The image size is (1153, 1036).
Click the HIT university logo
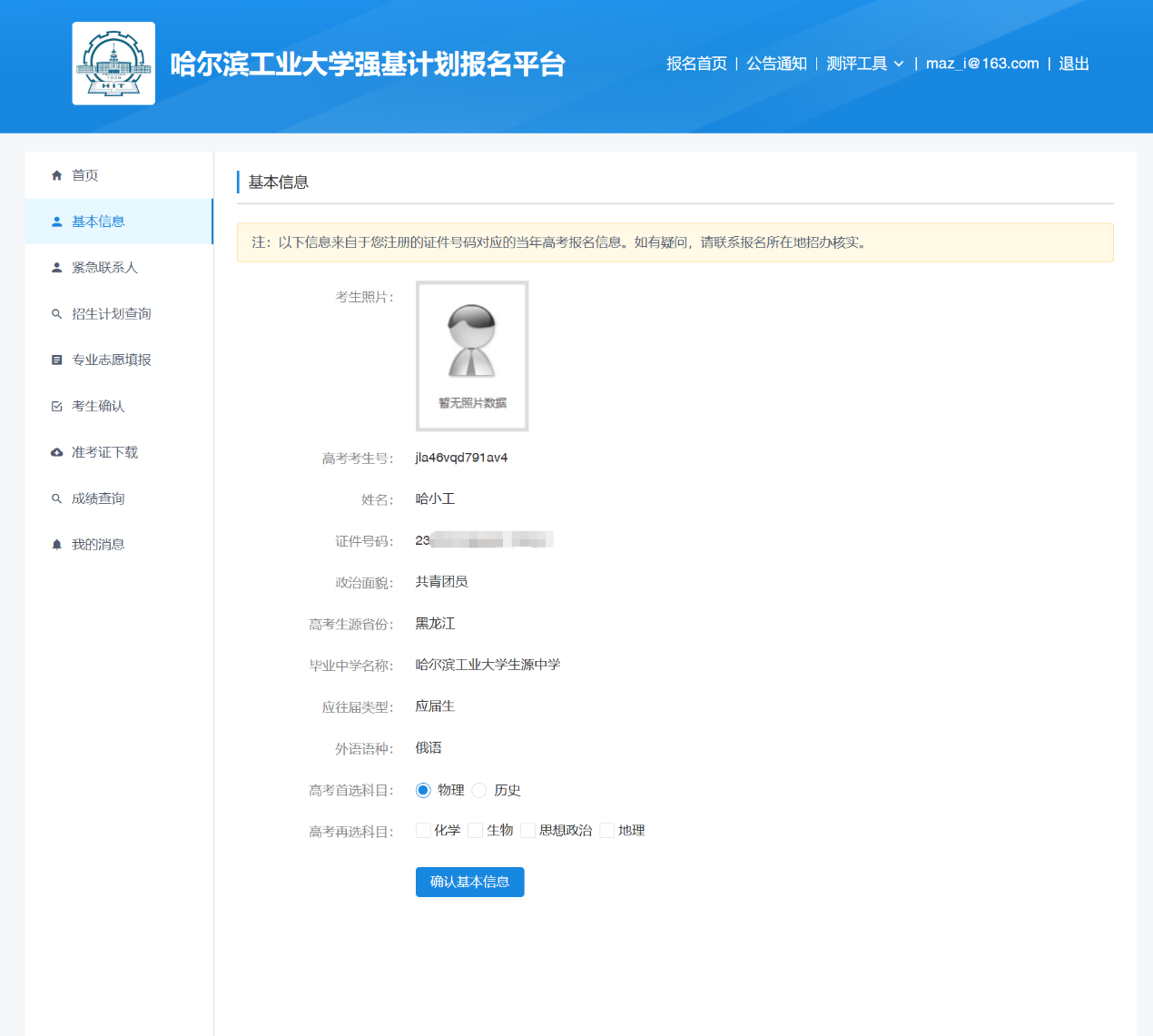[113, 64]
